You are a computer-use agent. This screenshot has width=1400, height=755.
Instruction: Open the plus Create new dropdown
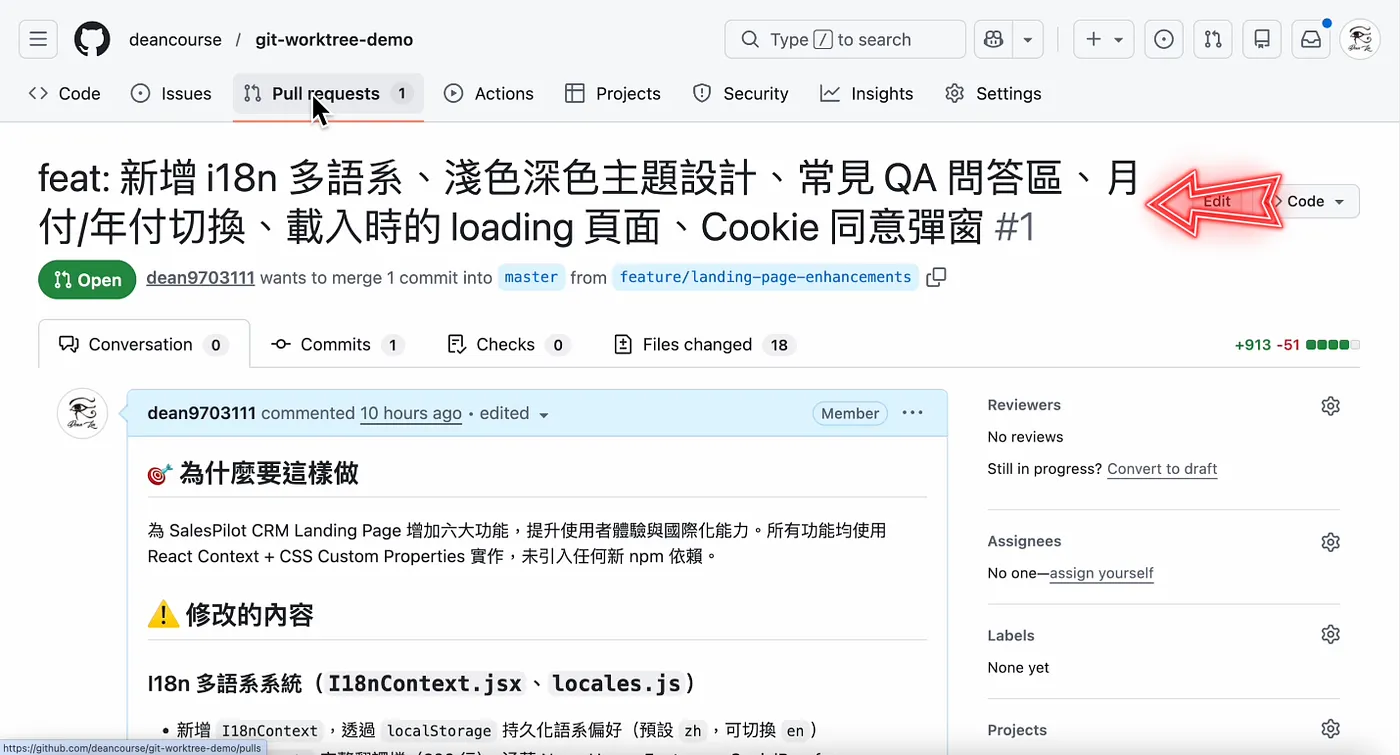point(1104,39)
